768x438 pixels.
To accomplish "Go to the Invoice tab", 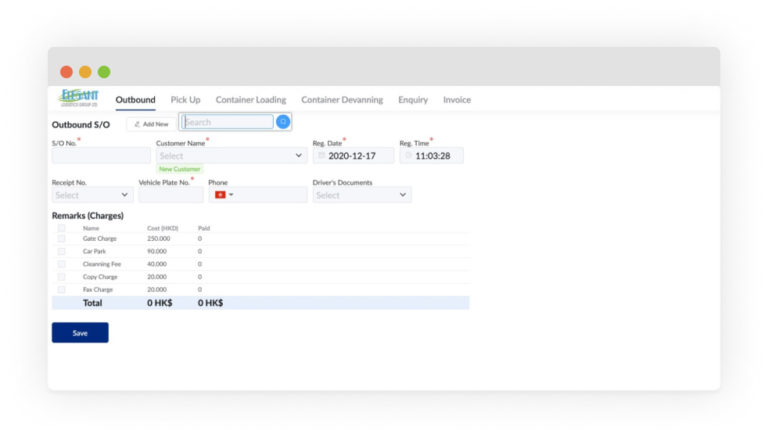I will 456,99.
